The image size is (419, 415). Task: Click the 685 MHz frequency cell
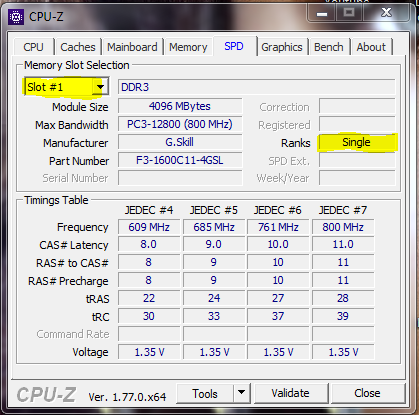pyautogui.click(x=214, y=227)
